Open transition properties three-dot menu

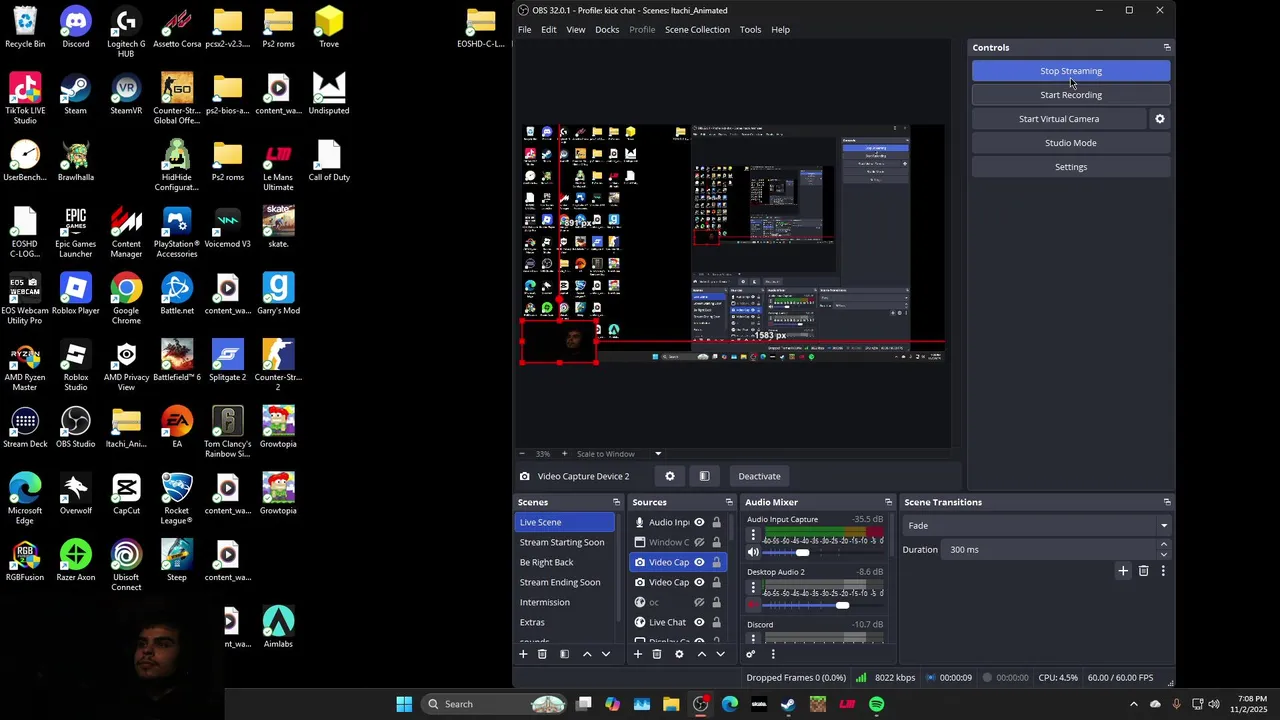[1163, 571]
